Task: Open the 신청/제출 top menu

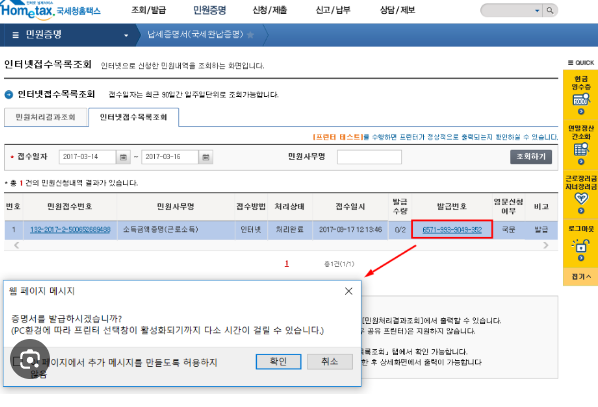Action: point(270,10)
